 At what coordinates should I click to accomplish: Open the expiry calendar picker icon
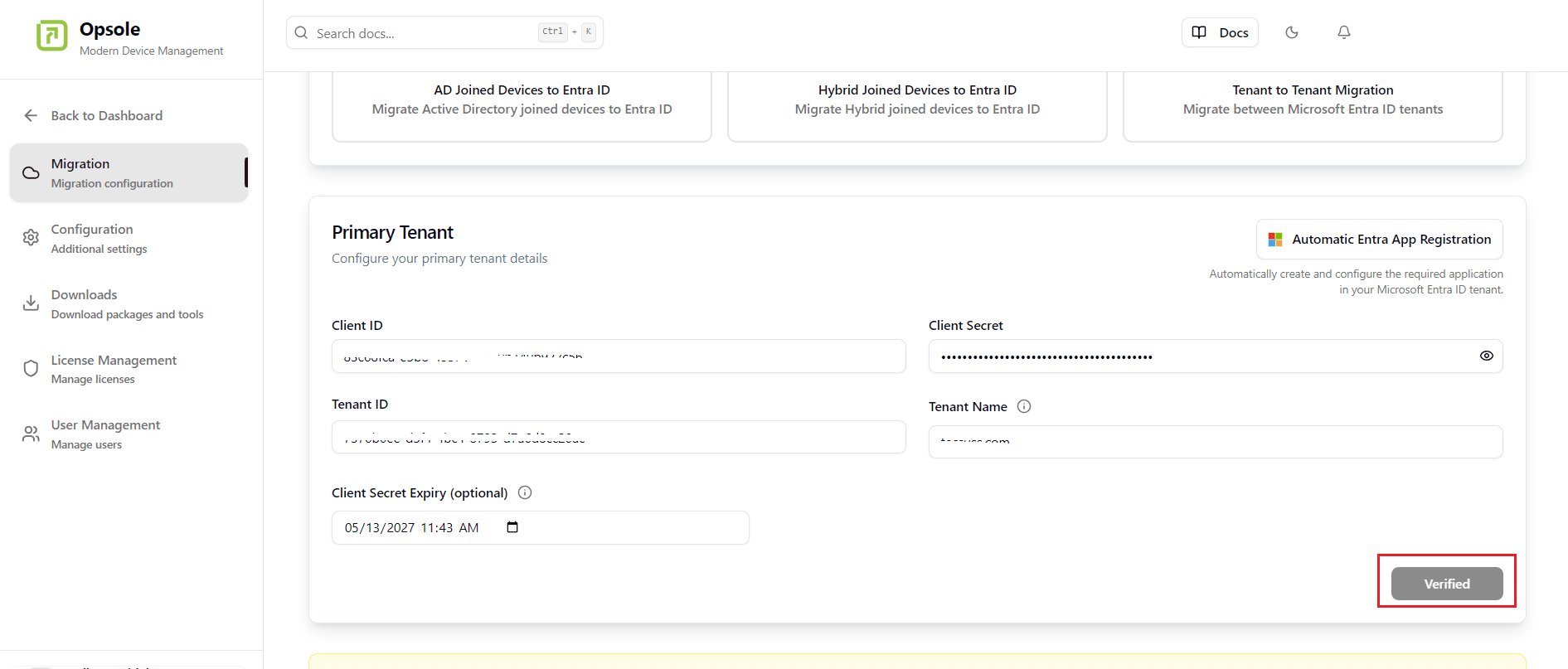(x=512, y=527)
